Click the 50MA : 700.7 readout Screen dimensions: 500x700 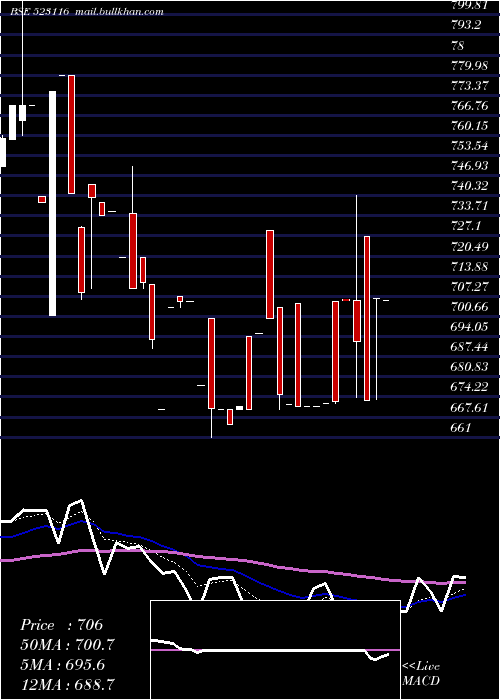click(68, 645)
